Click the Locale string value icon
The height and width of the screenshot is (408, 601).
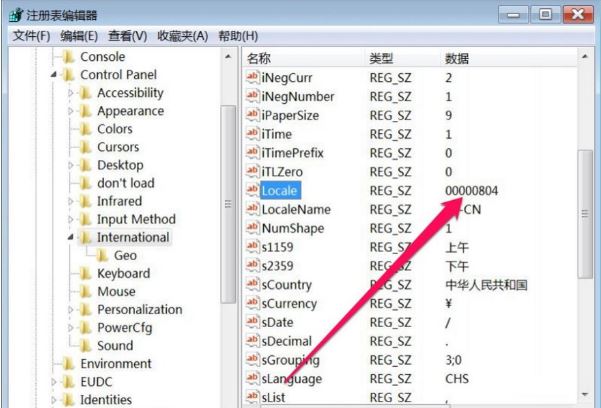(252, 191)
